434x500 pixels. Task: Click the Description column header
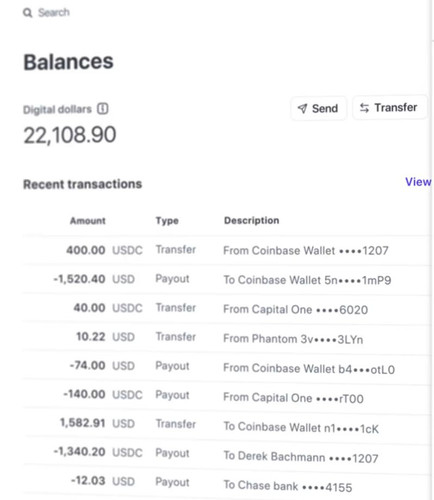(252, 220)
